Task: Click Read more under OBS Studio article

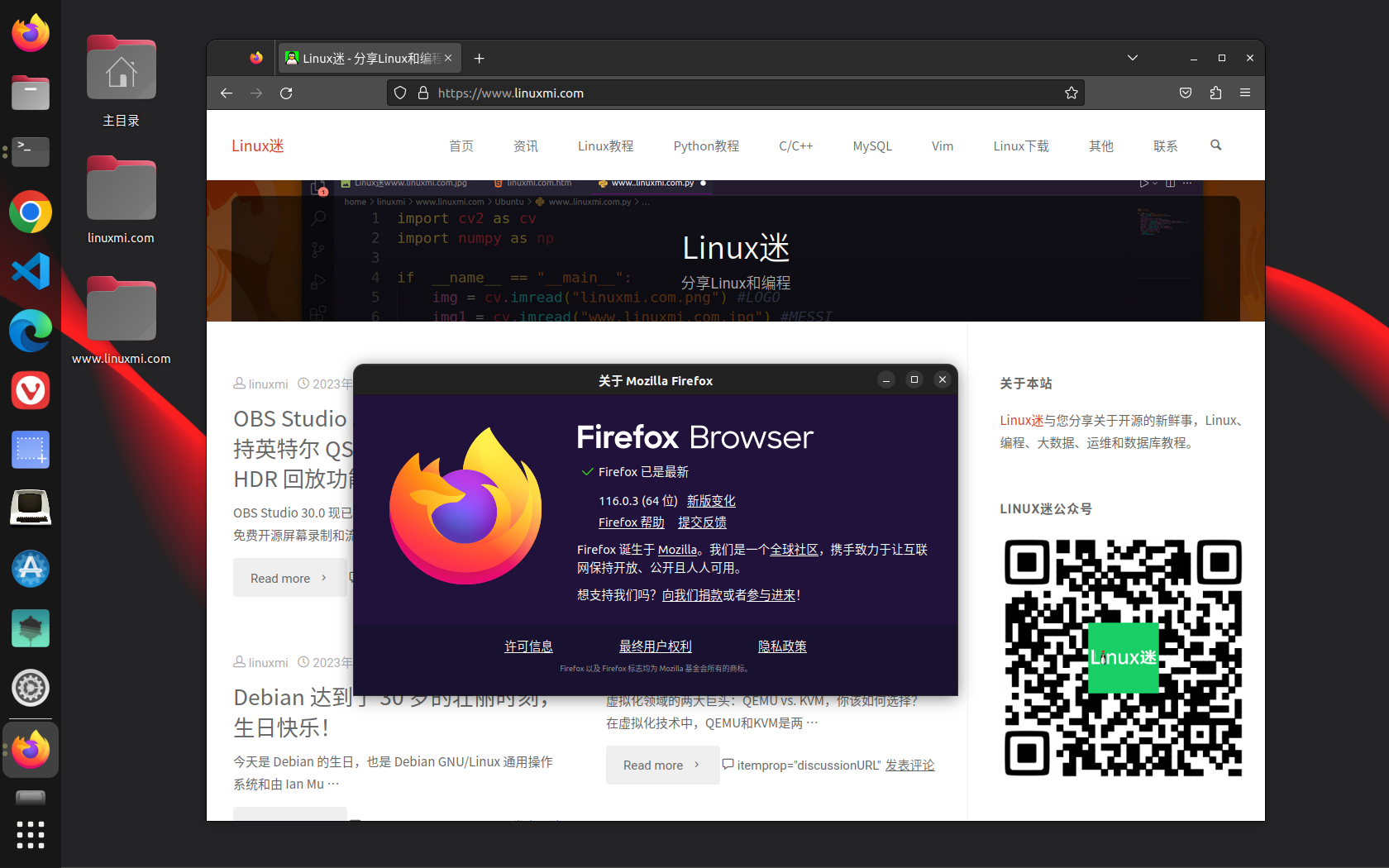Action: point(289,578)
